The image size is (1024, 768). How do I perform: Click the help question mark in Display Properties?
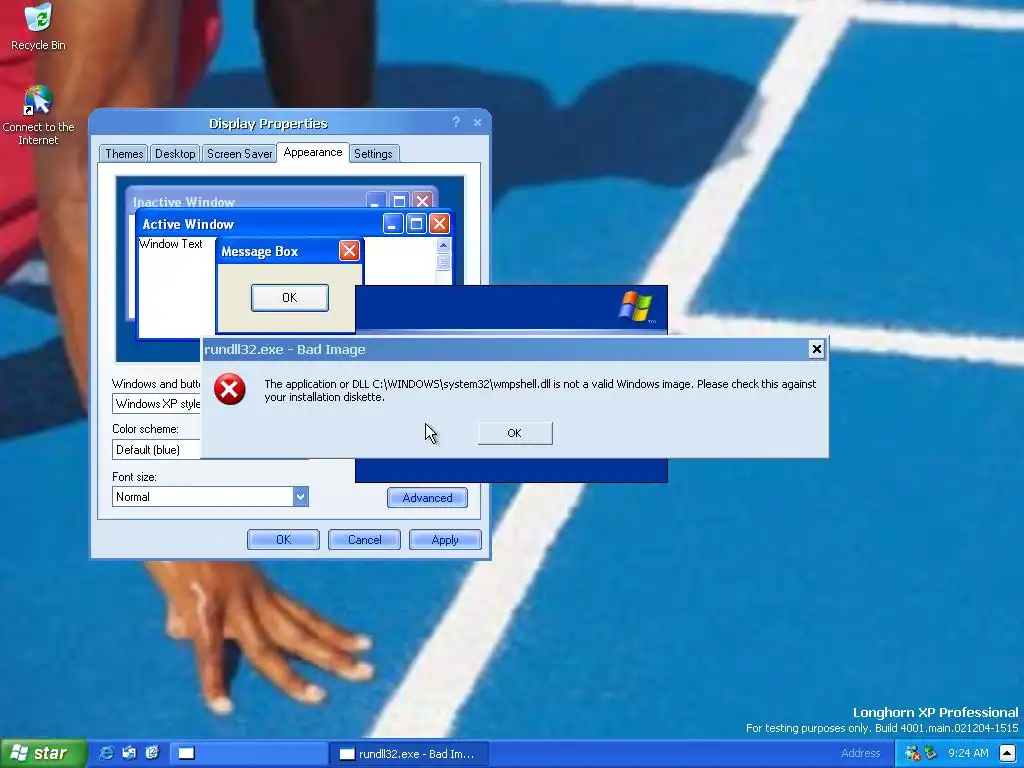456,122
